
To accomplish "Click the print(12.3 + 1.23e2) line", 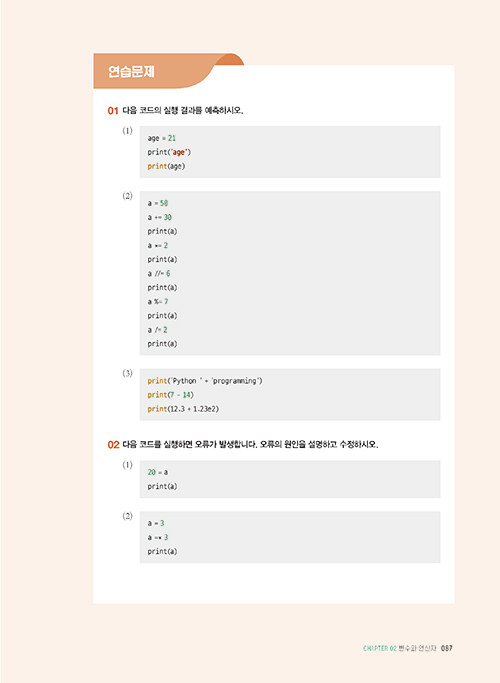I will pyautogui.click(x=183, y=409).
